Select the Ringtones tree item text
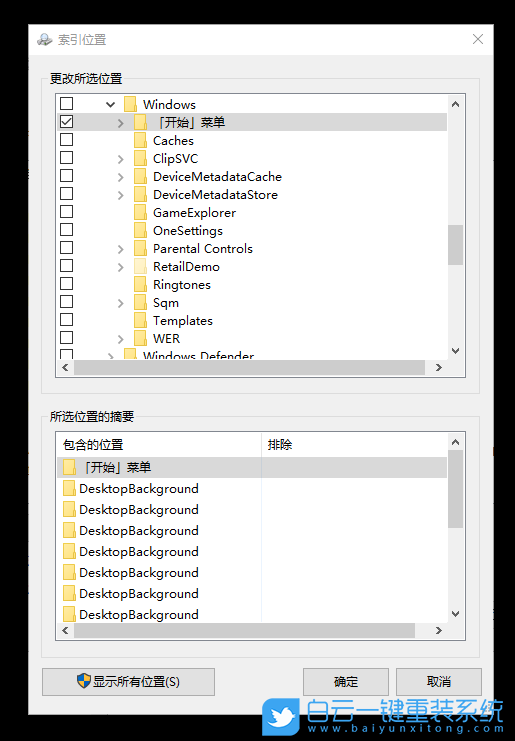Image resolution: width=515 pixels, height=741 pixels. point(181,285)
